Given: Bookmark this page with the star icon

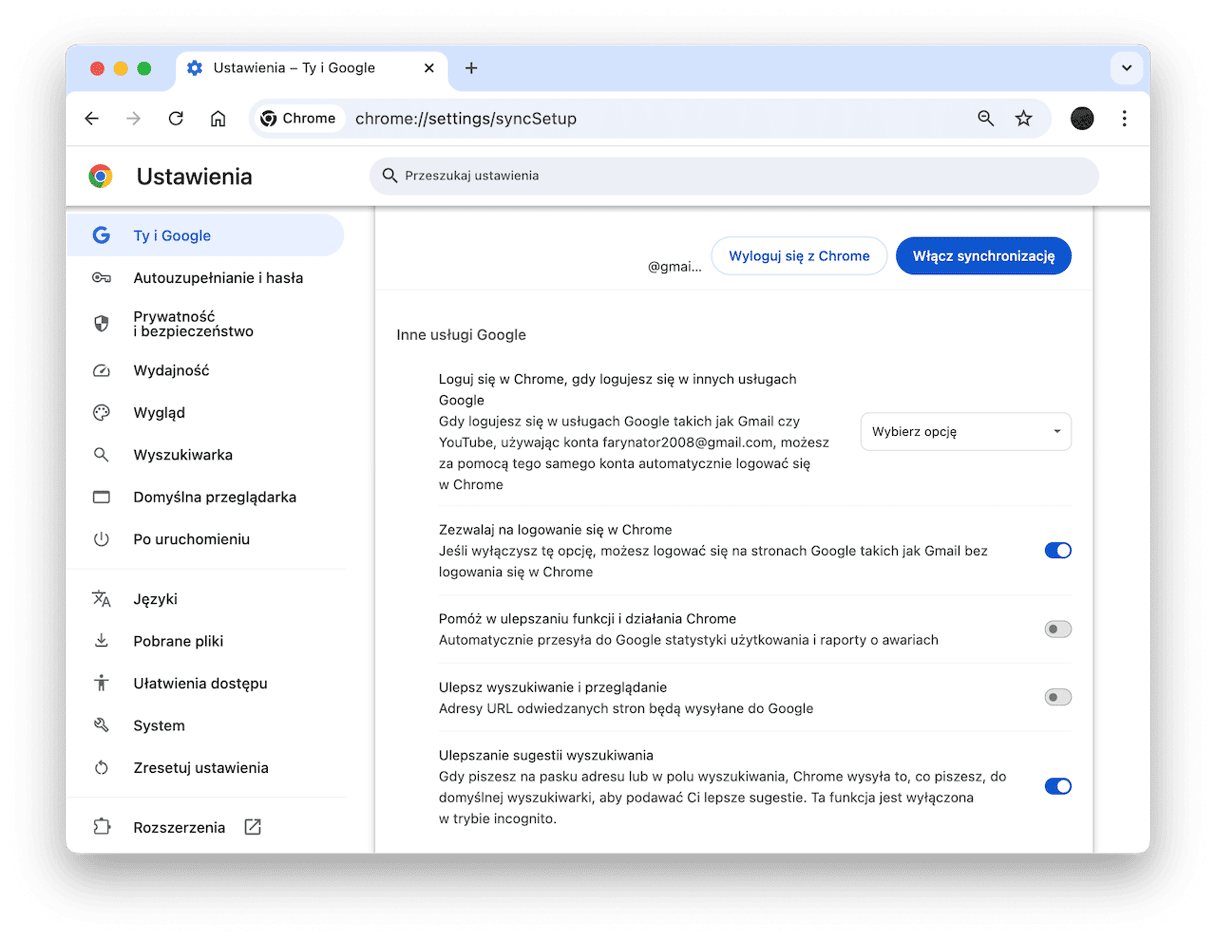Looking at the screenshot, I should [1023, 119].
